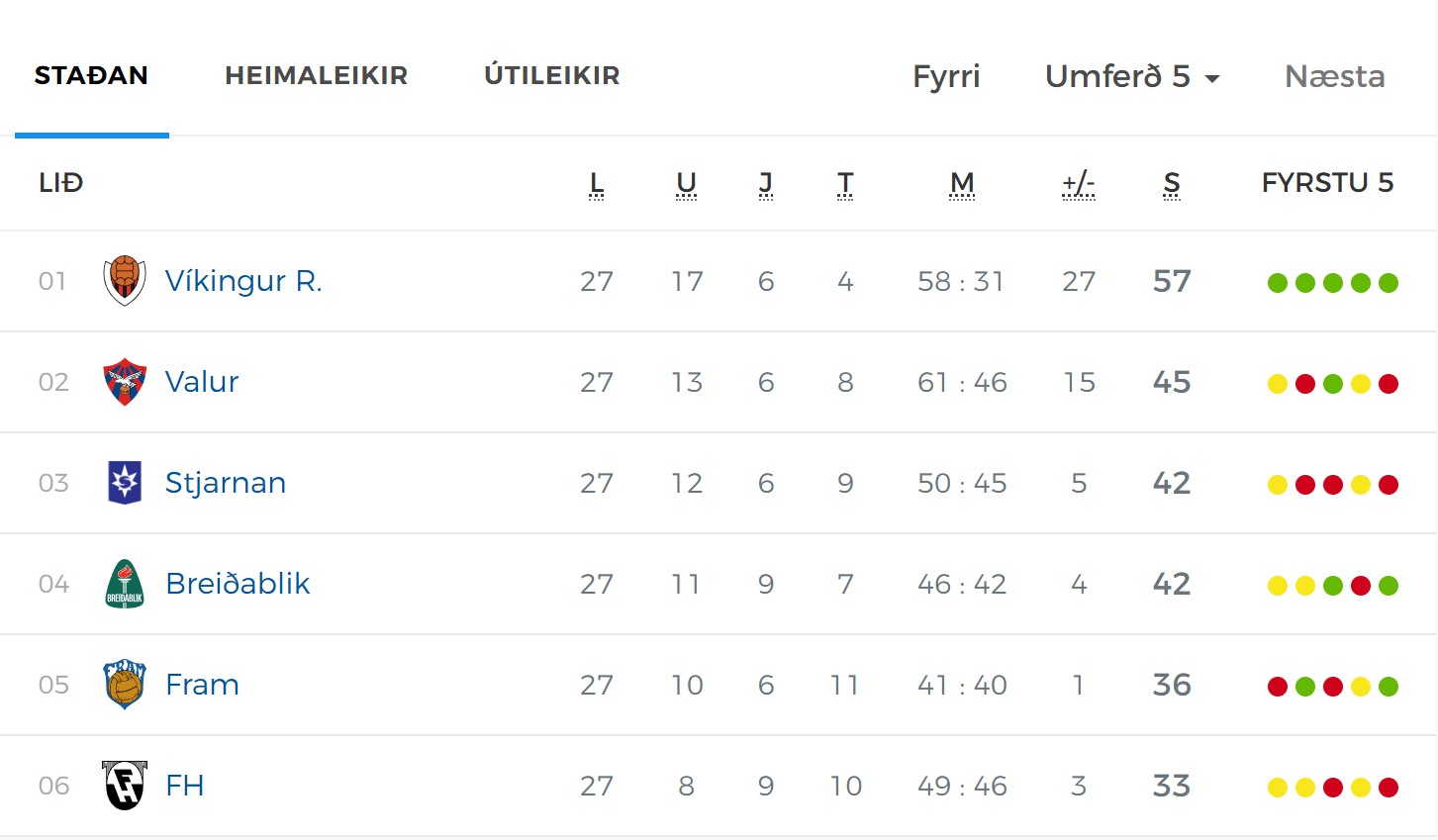The image size is (1438, 840).
Task: Click Víkingur's first green form dot
Action: coord(1278,283)
